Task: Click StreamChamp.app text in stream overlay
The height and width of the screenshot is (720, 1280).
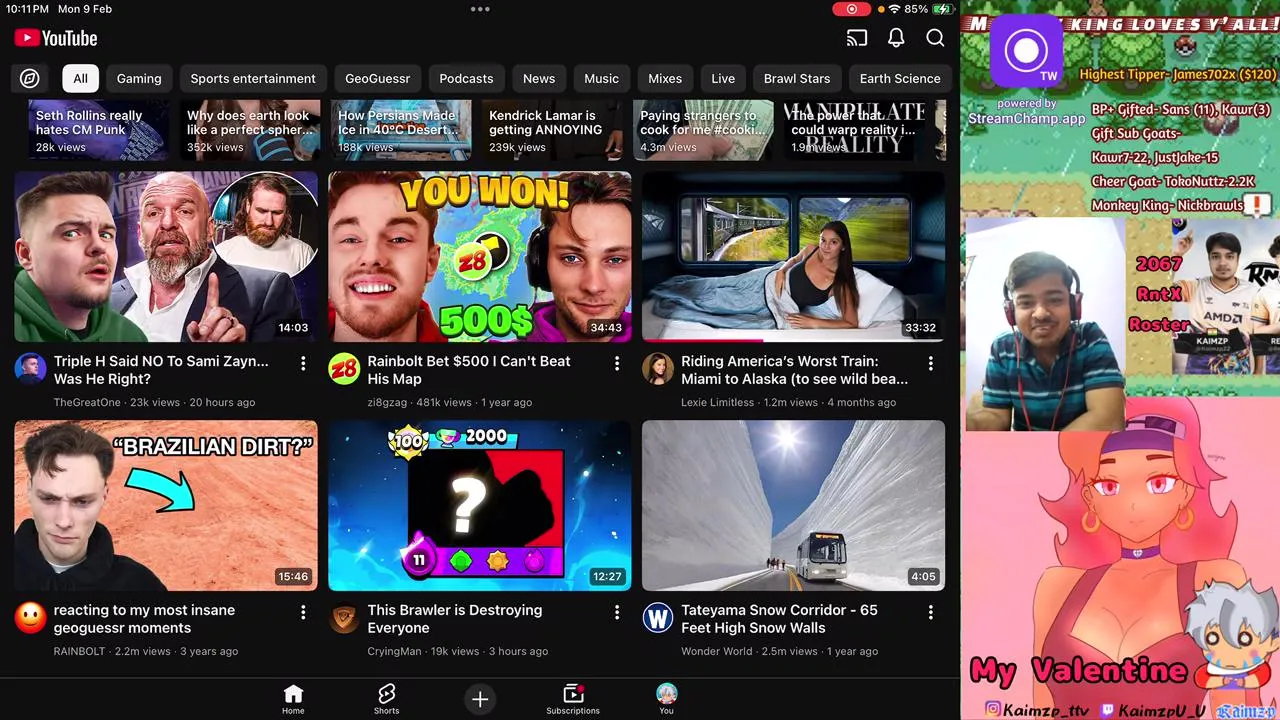Action: [1027, 118]
